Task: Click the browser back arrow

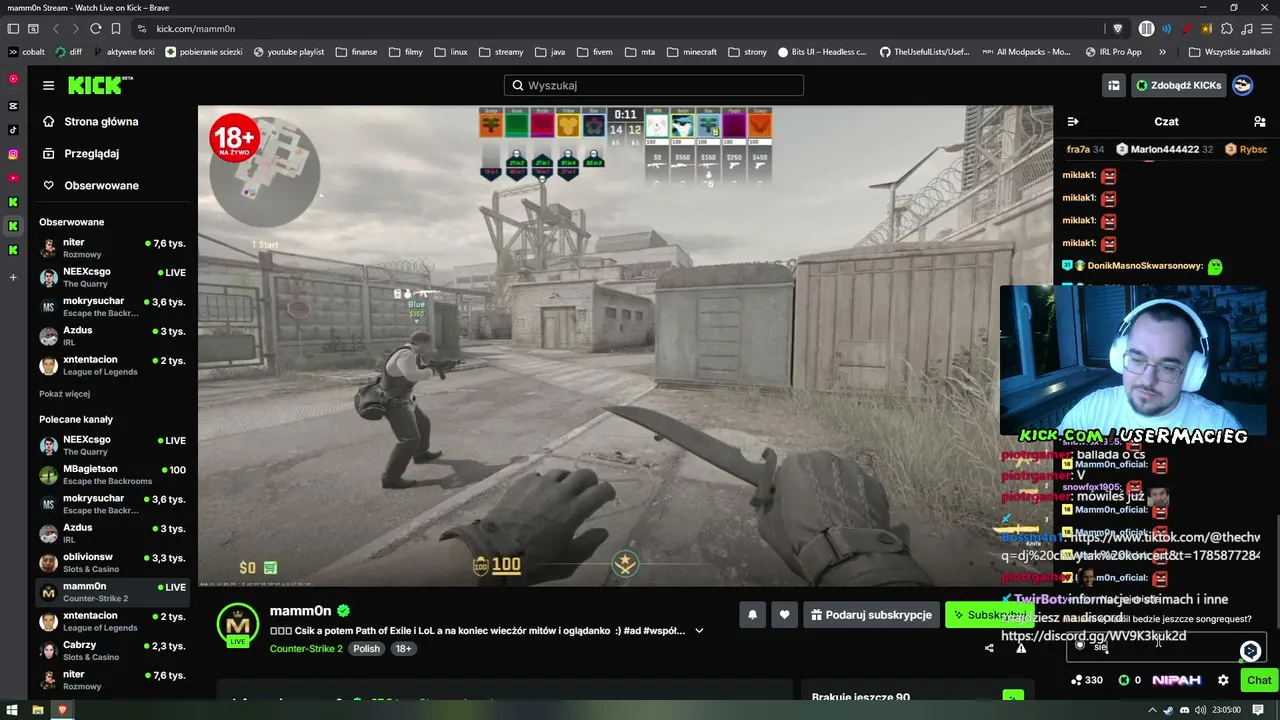Action: click(56, 29)
